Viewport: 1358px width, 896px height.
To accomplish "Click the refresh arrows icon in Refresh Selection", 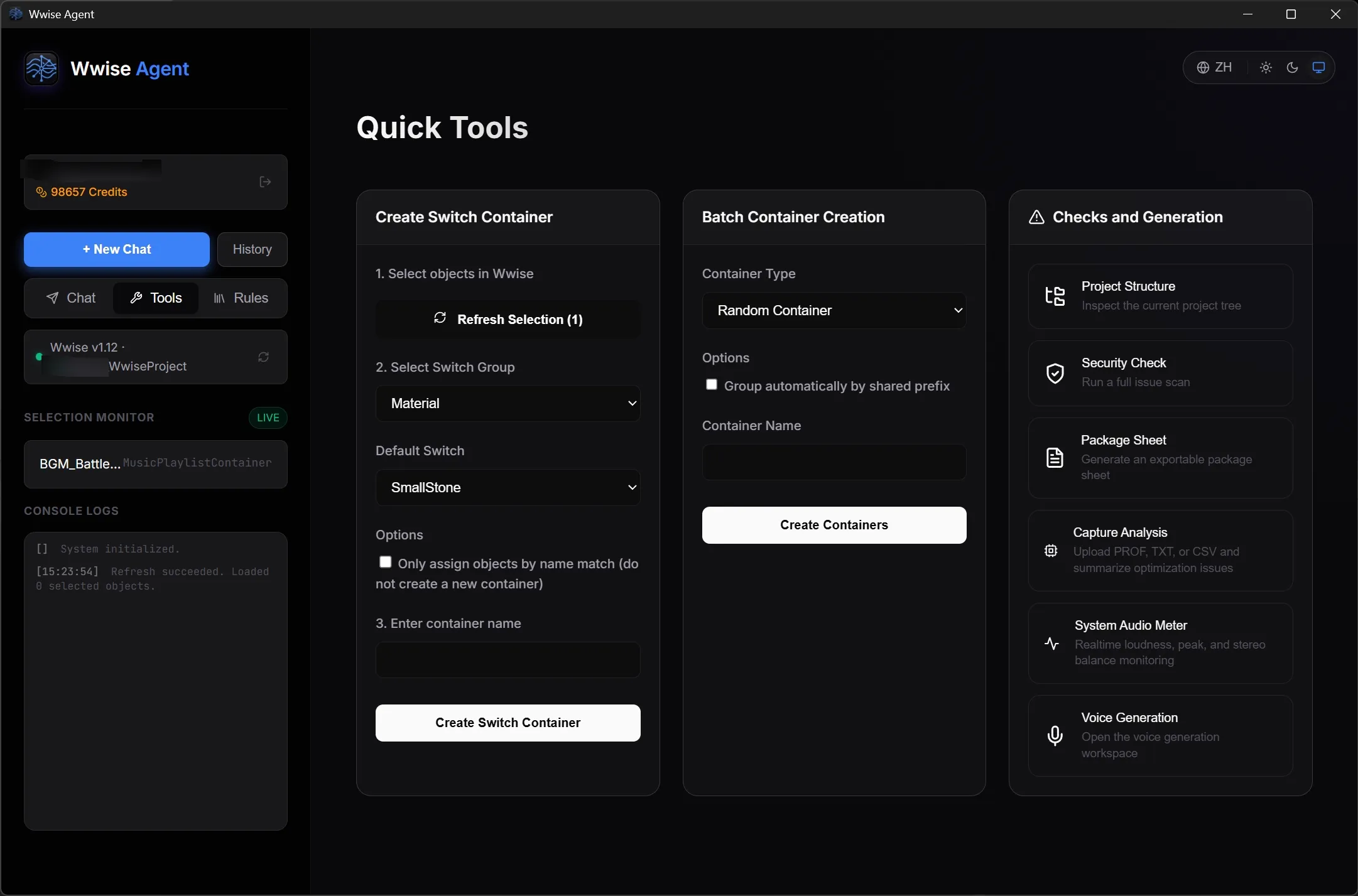I will tap(440, 318).
